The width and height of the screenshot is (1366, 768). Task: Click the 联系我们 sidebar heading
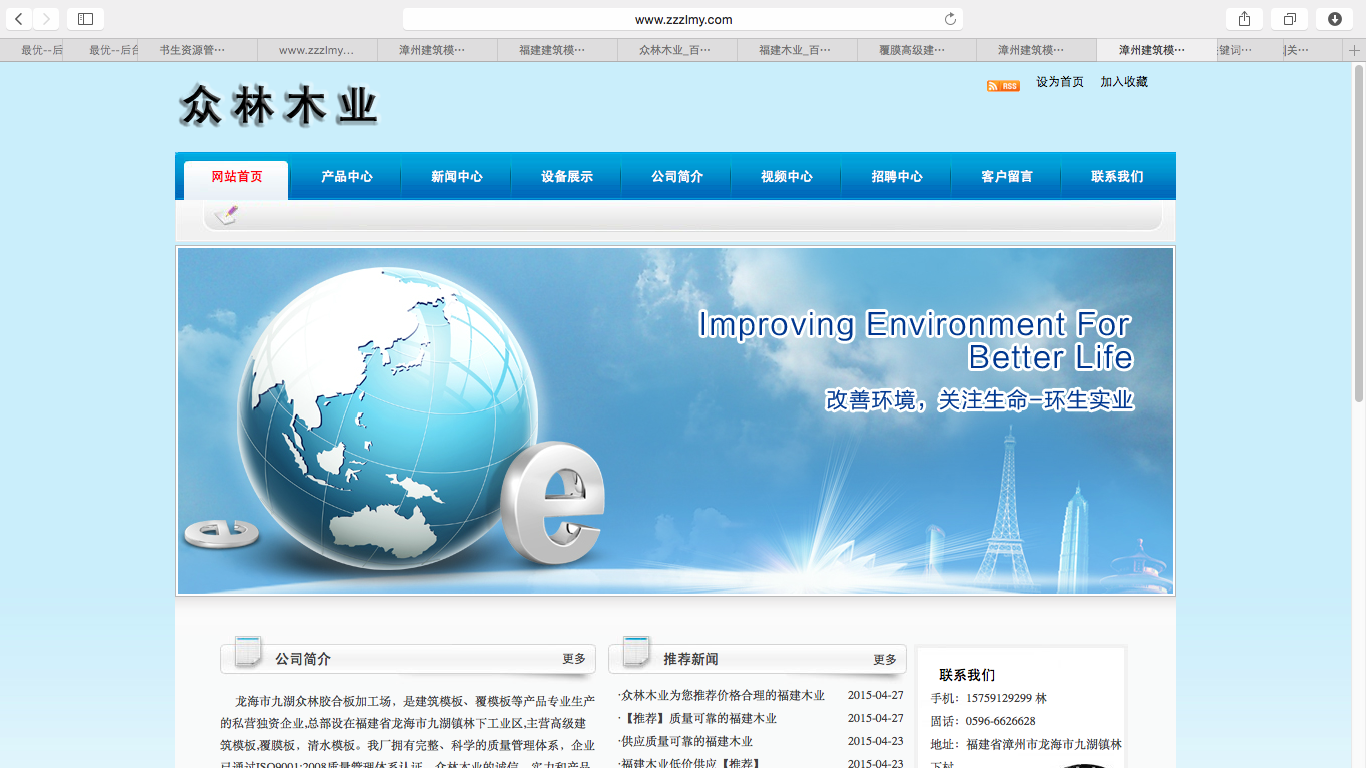[x=967, y=675]
